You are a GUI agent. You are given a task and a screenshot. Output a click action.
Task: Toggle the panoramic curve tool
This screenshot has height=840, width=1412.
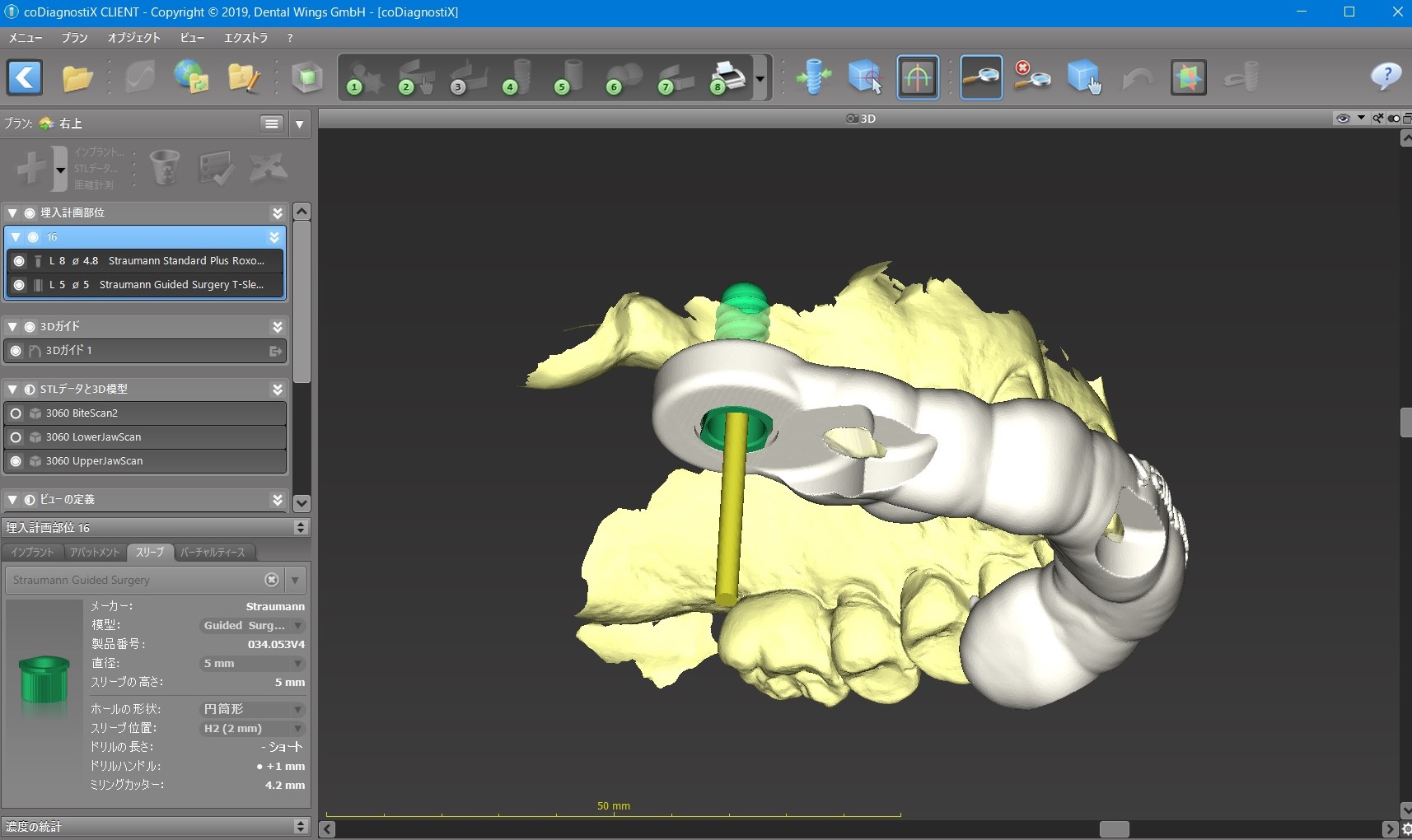(918, 77)
